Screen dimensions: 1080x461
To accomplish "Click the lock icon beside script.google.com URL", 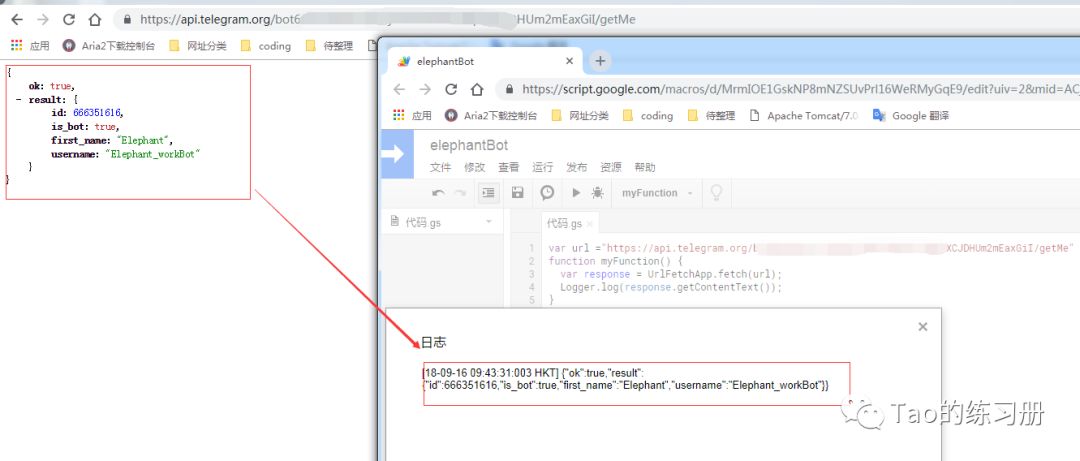I will 510,89.
